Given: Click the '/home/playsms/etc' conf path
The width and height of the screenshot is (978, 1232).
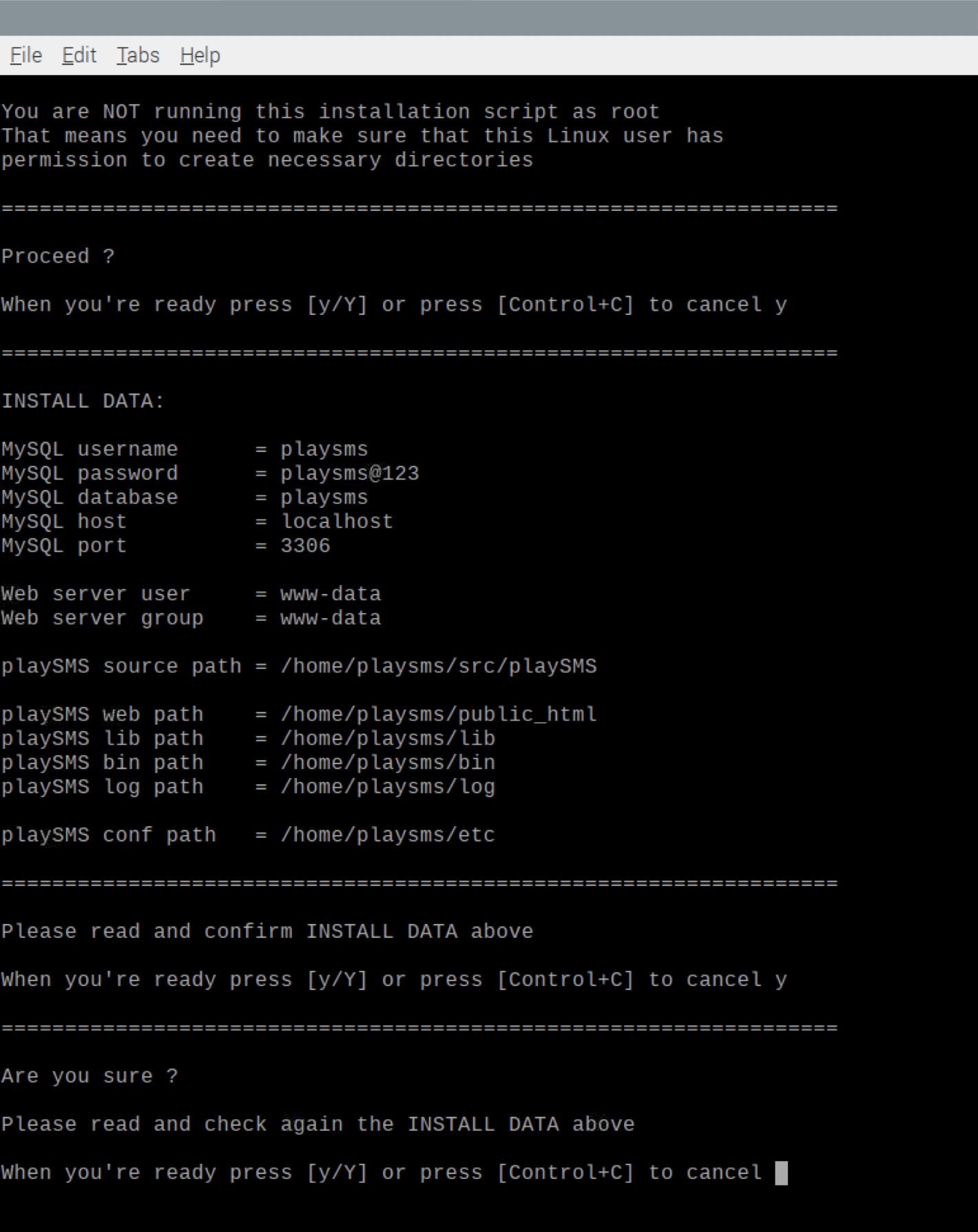Looking at the screenshot, I should (x=388, y=835).
